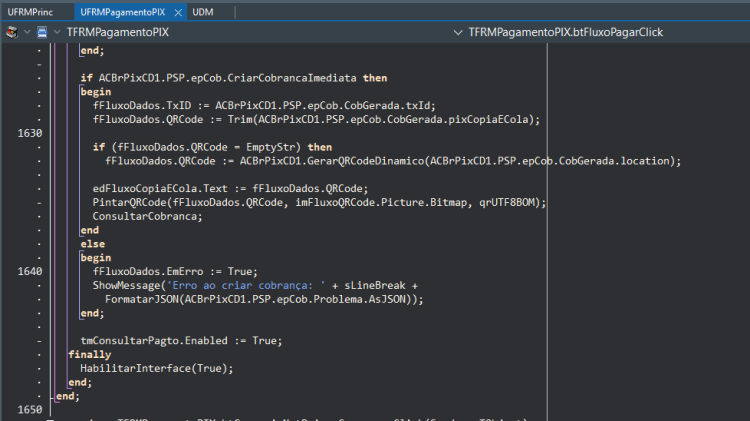The image size is (750, 421).
Task: Select the TFRMPagamentoPIX class combo text
Action: tap(118, 32)
